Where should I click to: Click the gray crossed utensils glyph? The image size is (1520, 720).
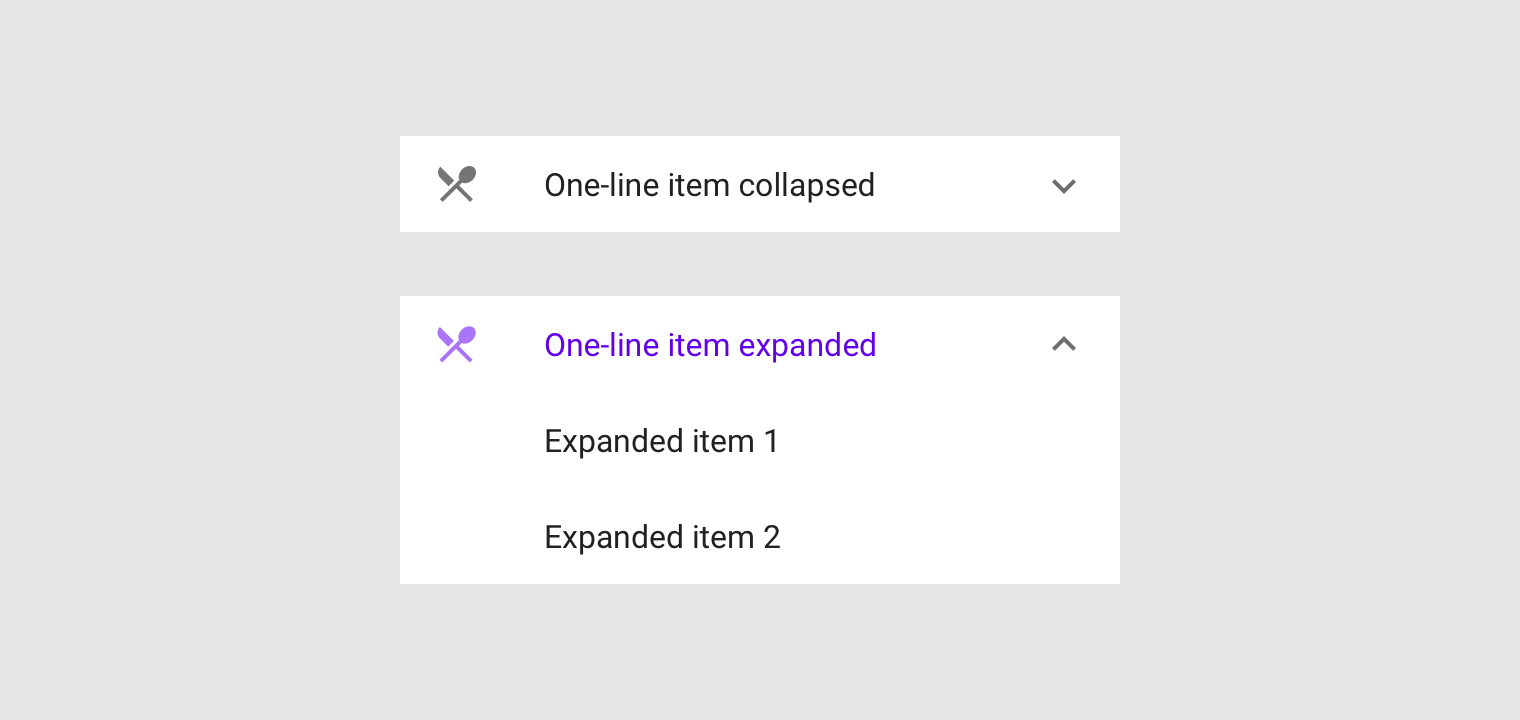point(457,184)
